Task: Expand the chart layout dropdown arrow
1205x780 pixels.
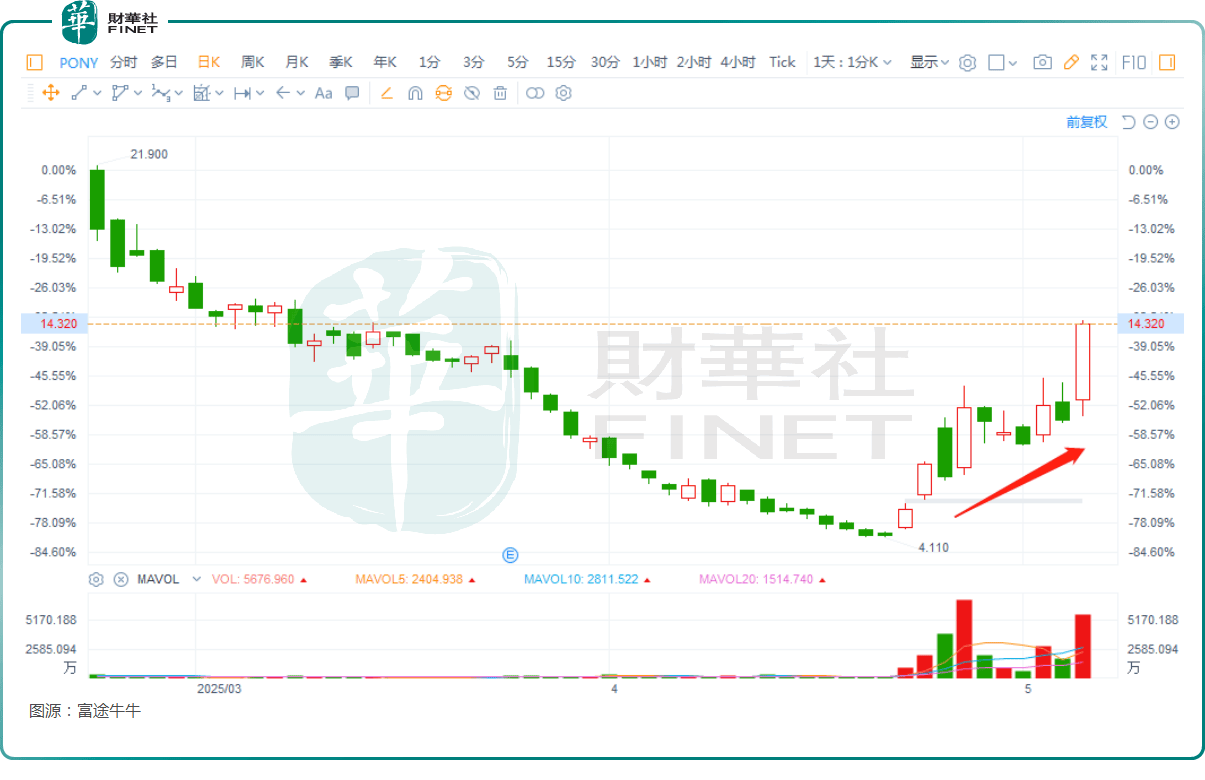Action: [1012, 63]
